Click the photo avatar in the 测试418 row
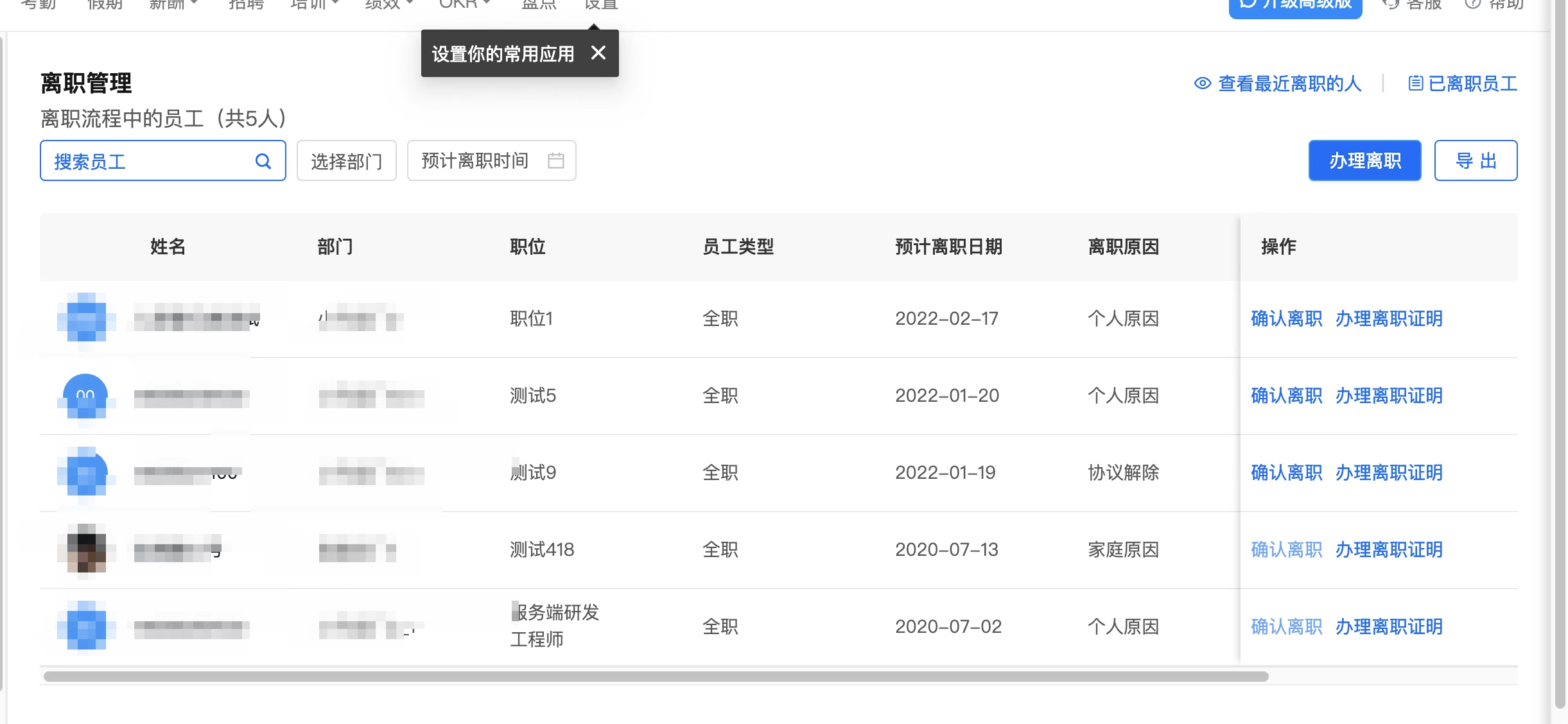Screen dimensions: 1568x724 [x=86, y=549]
